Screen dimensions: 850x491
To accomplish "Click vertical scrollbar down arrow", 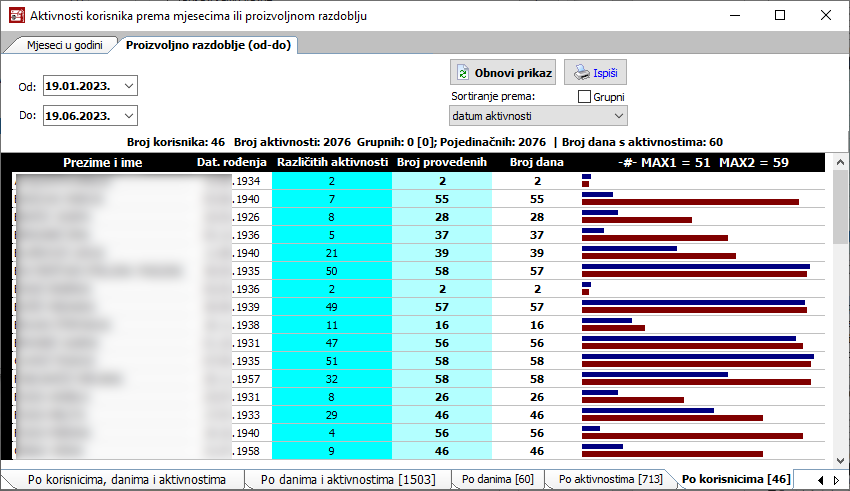I will coord(840,461).
